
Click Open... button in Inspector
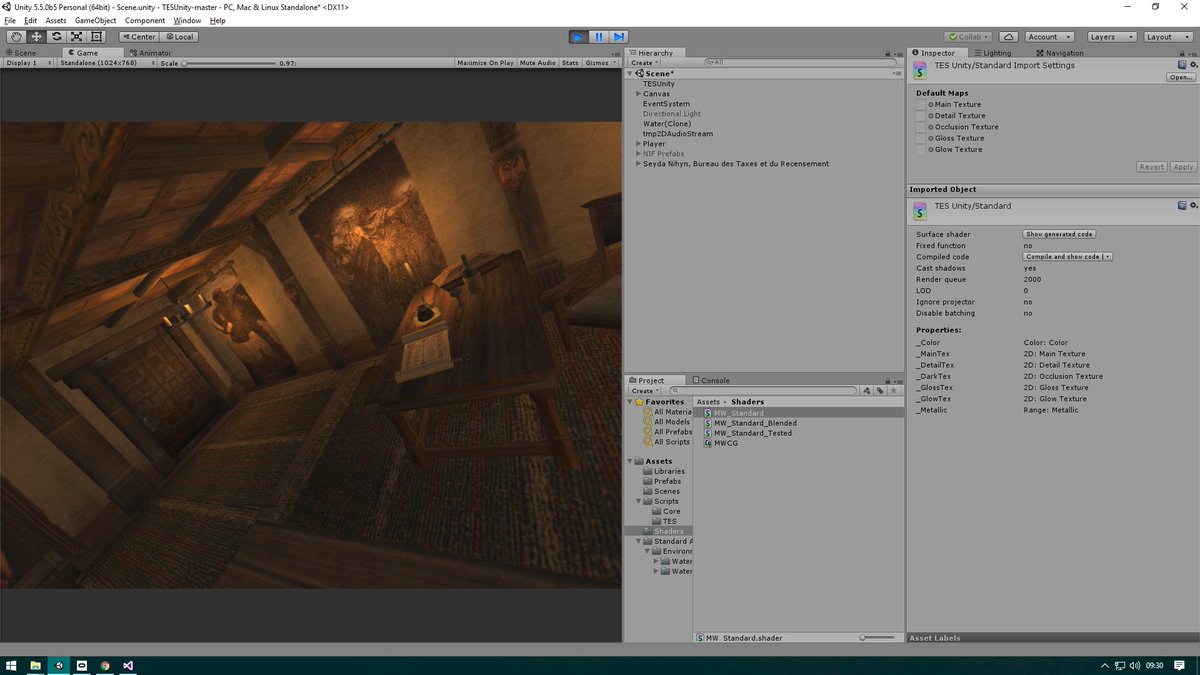click(1181, 77)
